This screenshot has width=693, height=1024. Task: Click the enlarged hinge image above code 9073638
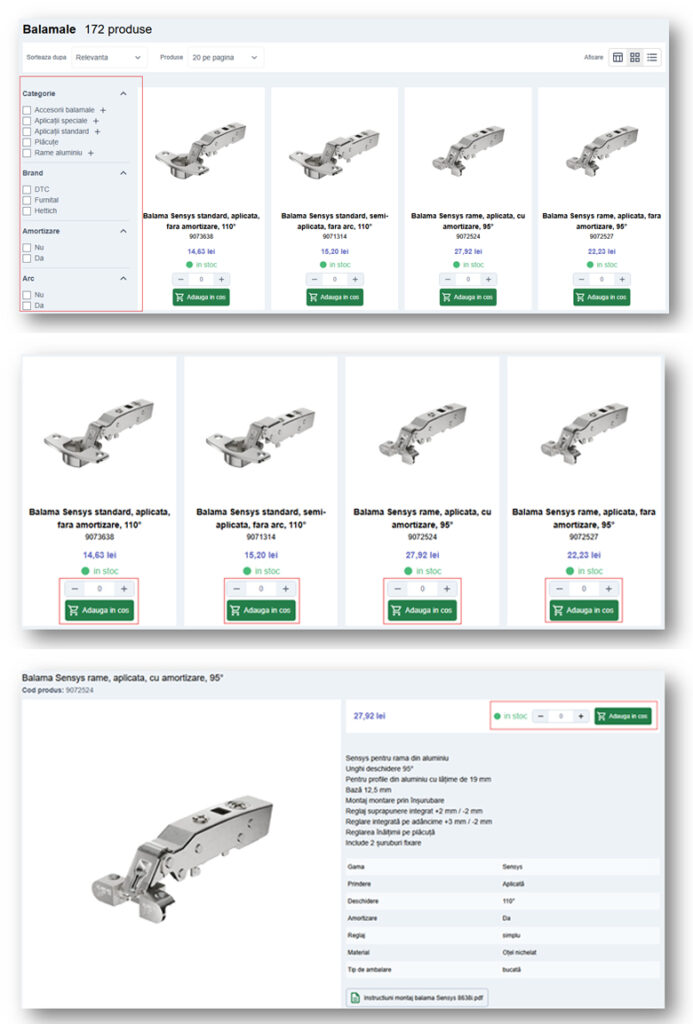point(99,433)
